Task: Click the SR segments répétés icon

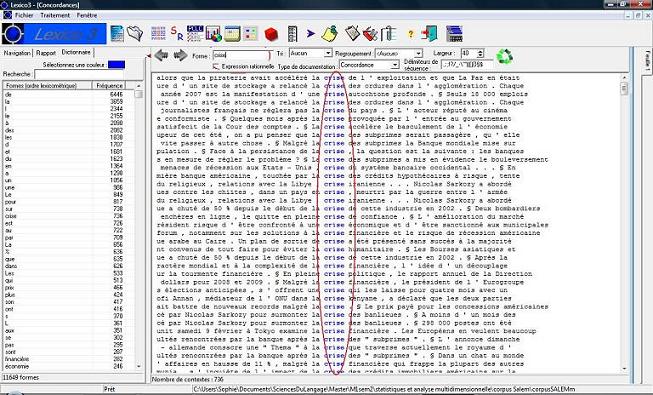Action: click(177, 33)
